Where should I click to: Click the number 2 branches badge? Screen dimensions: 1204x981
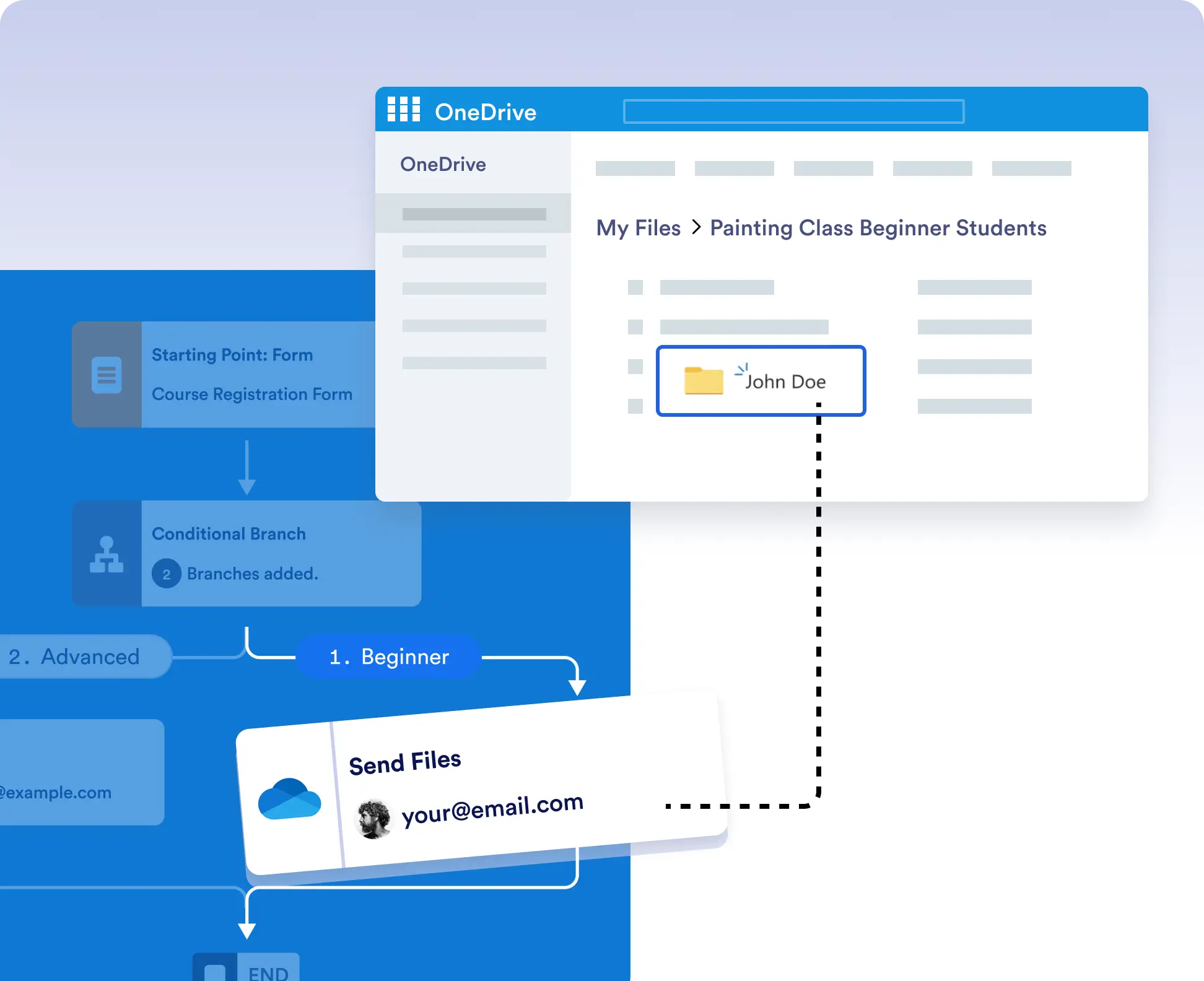[166, 574]
